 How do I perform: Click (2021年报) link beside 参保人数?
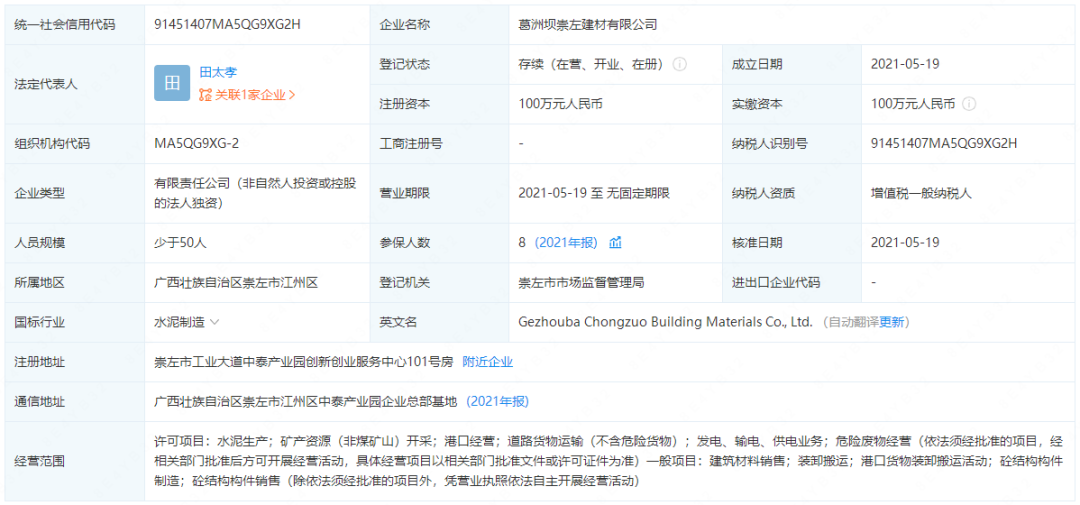(566, 242)
